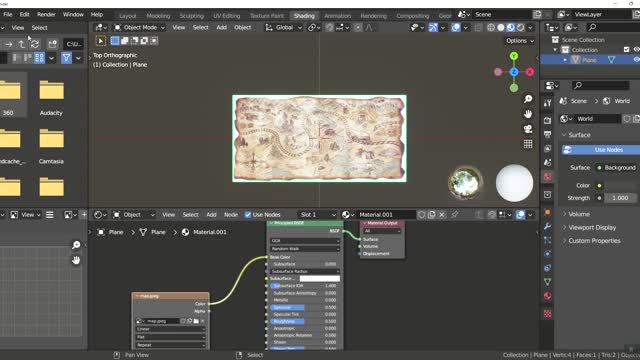Screen dimensions: 640x360
Task: Pin the material in node editor
Action: [x=454, y=215]
